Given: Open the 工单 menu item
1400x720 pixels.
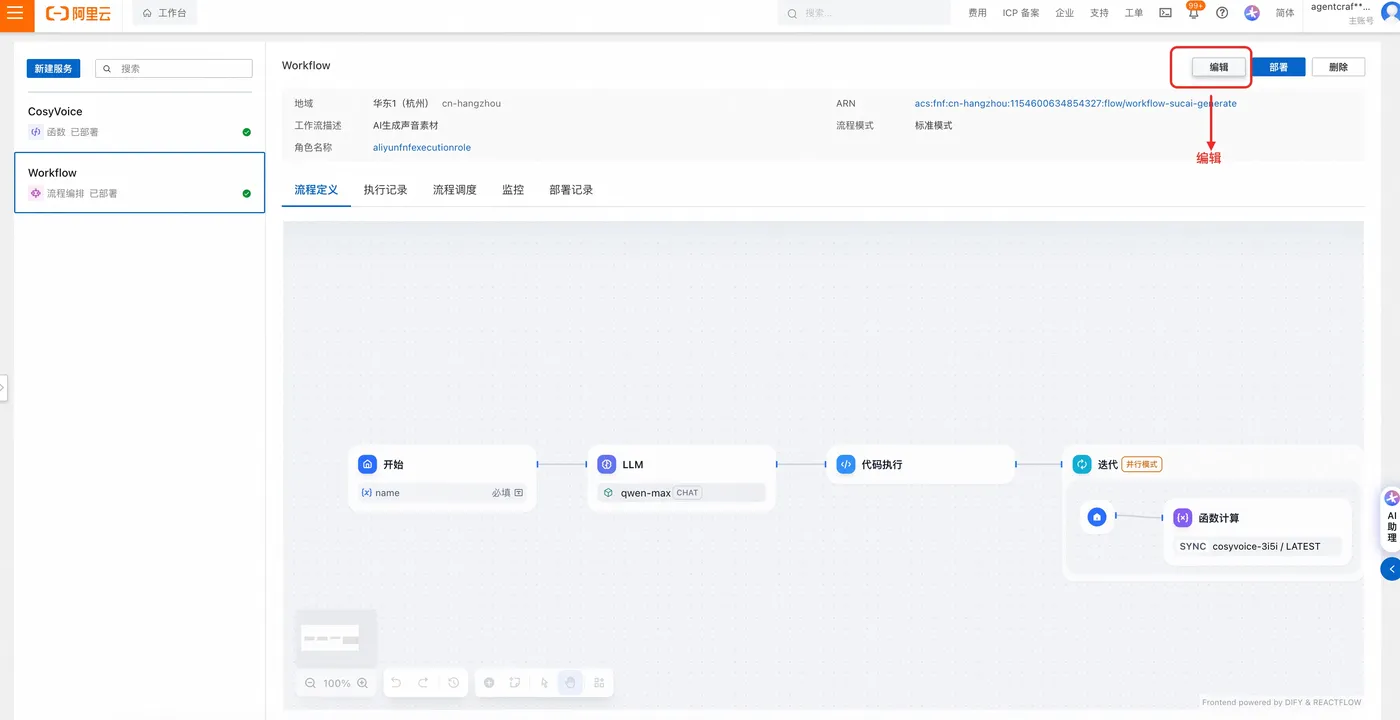Looking at the screenshot, I should (x=1133, y=13).
